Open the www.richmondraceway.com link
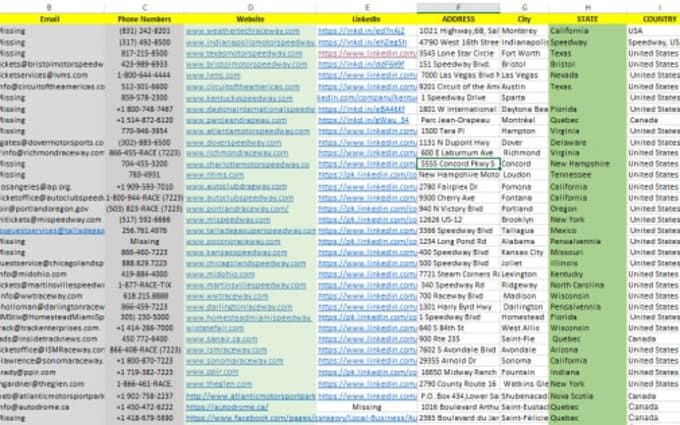 click(237, 153)
